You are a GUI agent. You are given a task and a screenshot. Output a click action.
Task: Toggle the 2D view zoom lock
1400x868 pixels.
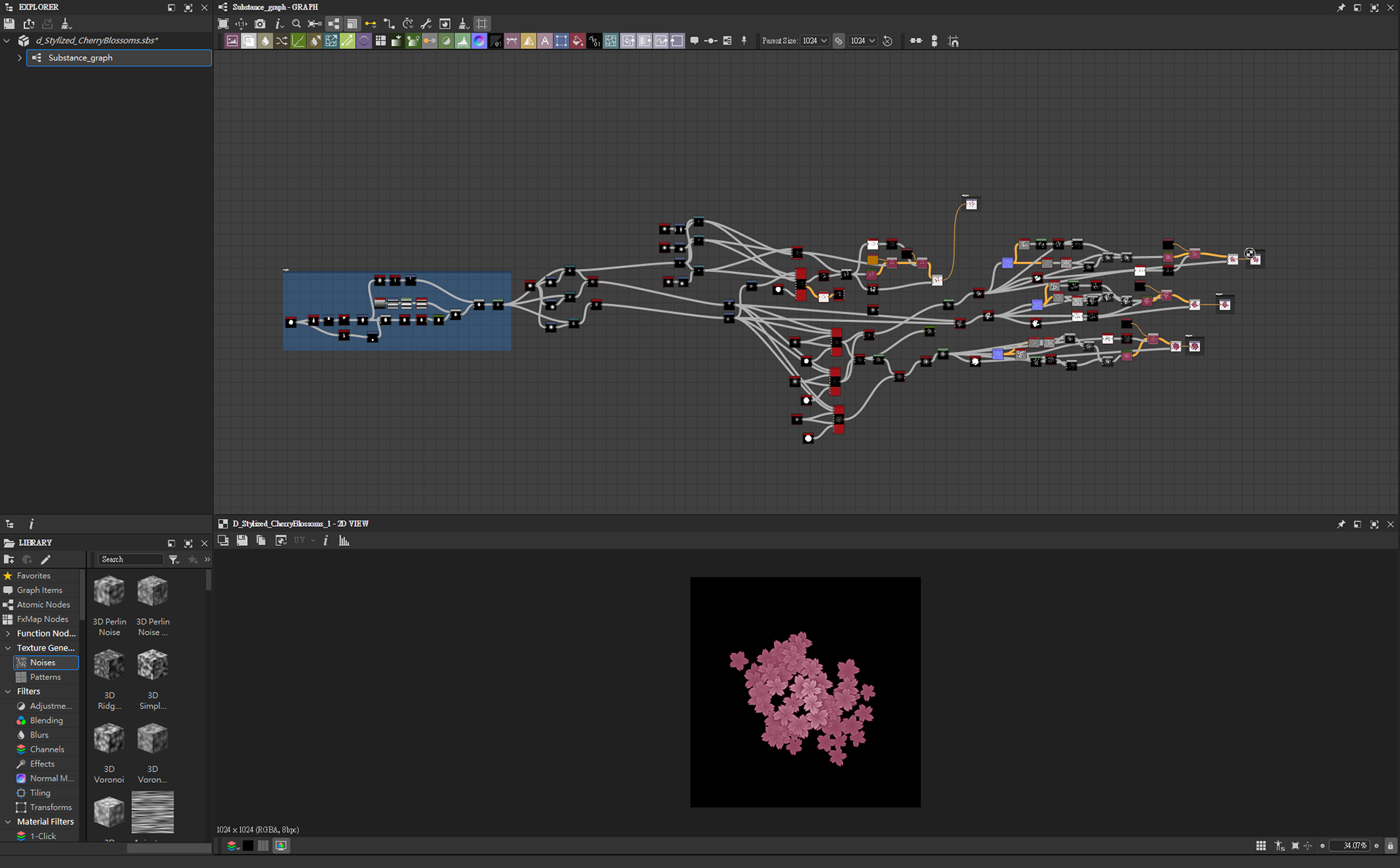click(1390, 845)
